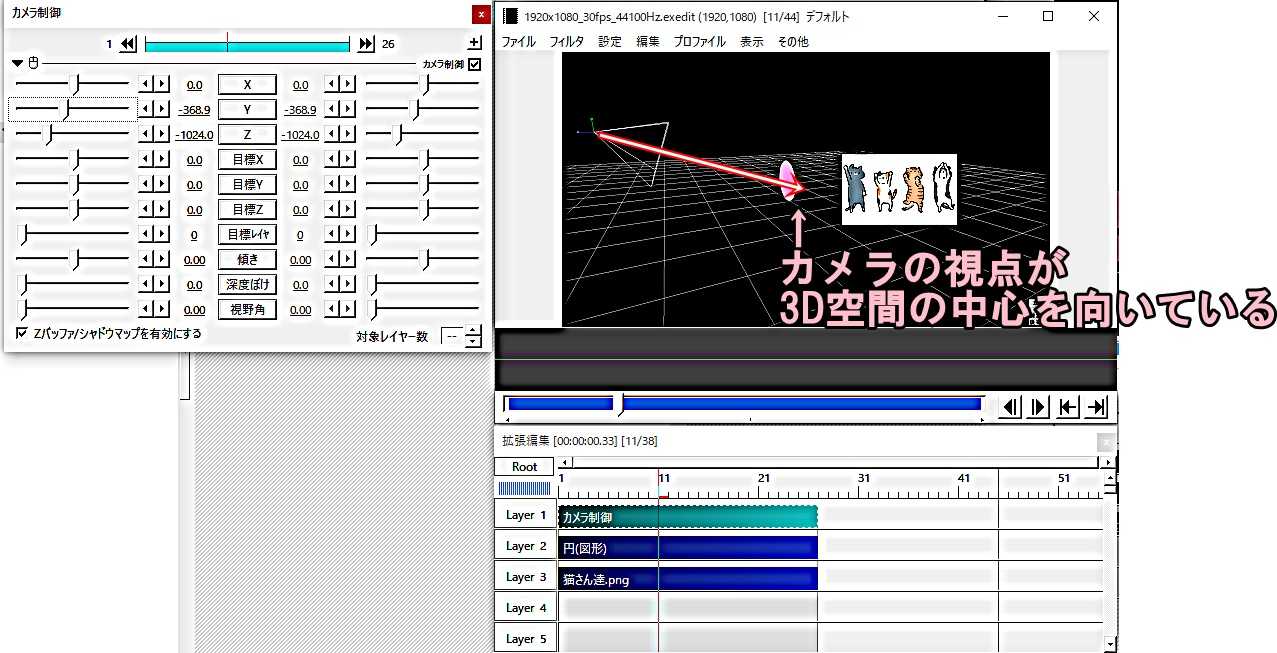
Task: Collapse camera parameters with the triangle expander
Action: [x=17, y=62]
